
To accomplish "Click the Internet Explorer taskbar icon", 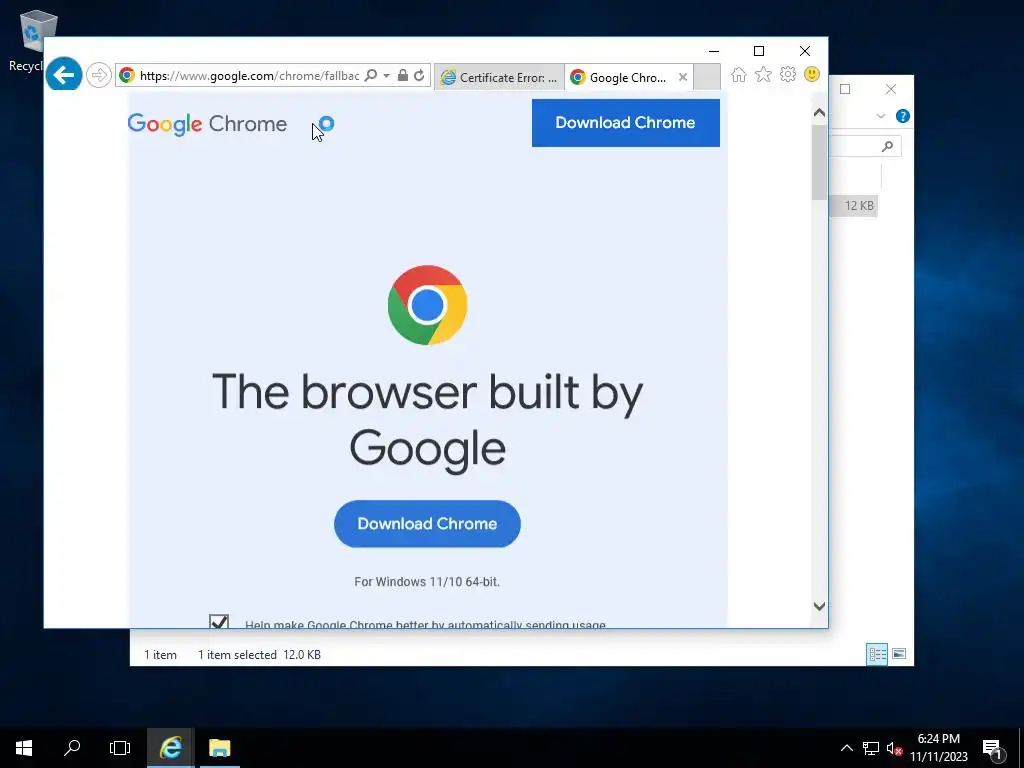I will pos(170,748).
